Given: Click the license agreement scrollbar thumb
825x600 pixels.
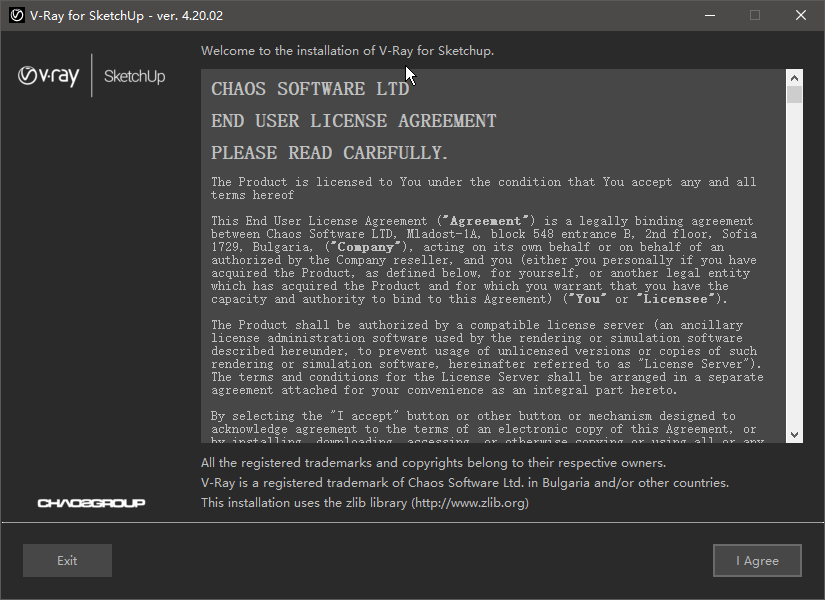Looking at the screenshot, I should (x=794, y=95).
